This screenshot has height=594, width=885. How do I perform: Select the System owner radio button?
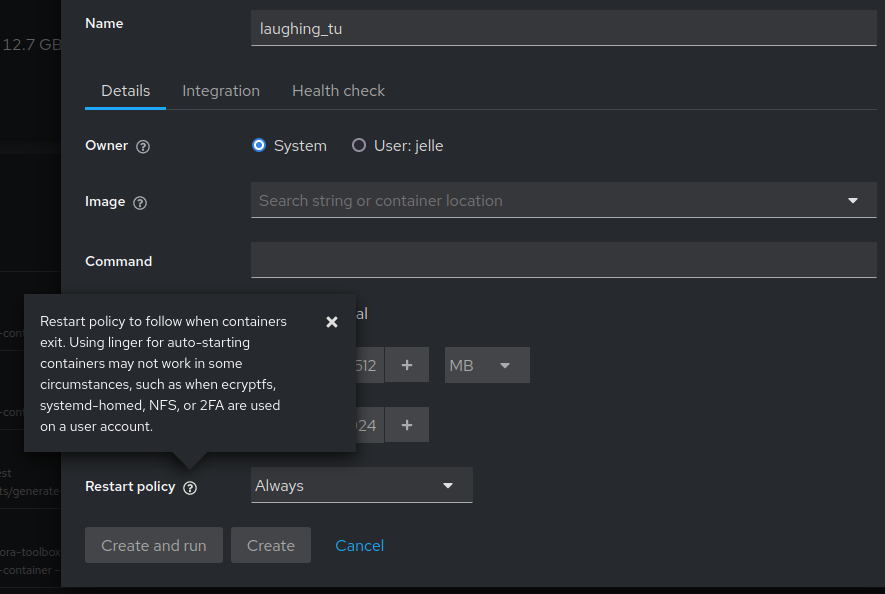[x=259, y=145]
